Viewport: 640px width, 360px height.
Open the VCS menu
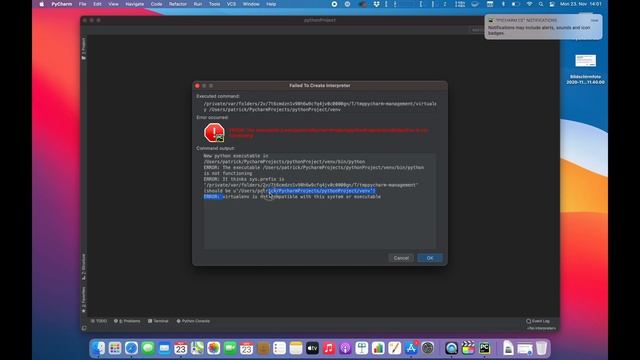[231, 4]
